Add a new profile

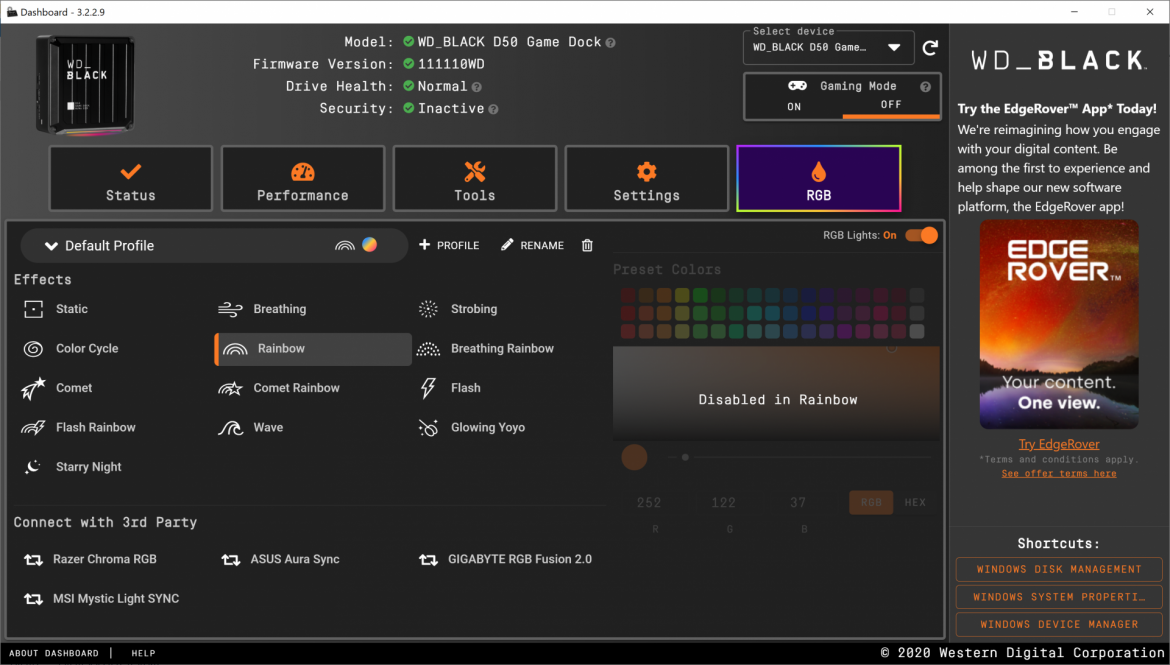pyautogui.click(x=449, y=246)
